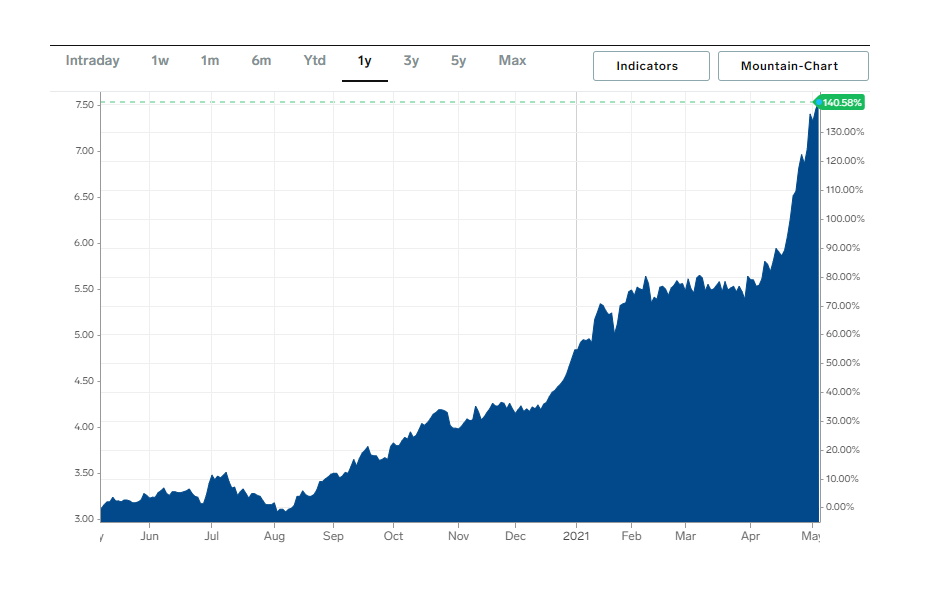Show the 6m chart period
Viewport: 928px width, 604px height.
tap(261, 61)
